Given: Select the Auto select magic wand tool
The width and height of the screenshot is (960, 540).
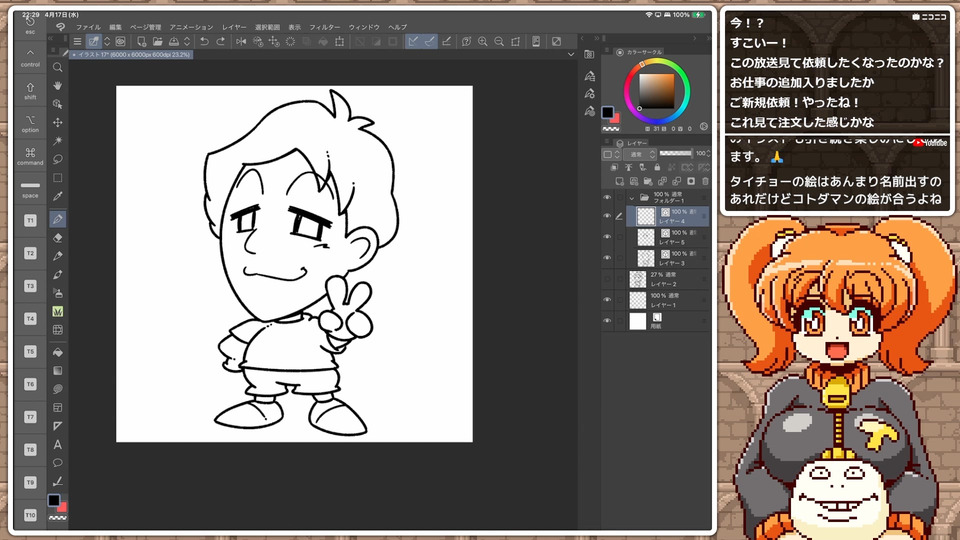Looking at the screenshot, I should 58,141.
